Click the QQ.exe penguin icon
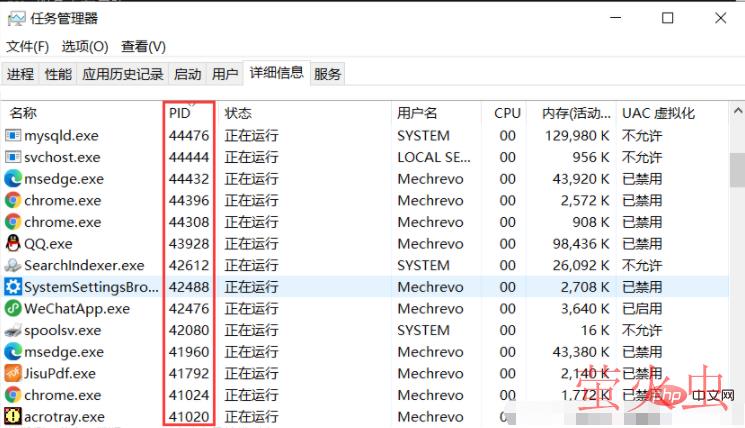This screenshot has height=428, width=745. point(13,243)
